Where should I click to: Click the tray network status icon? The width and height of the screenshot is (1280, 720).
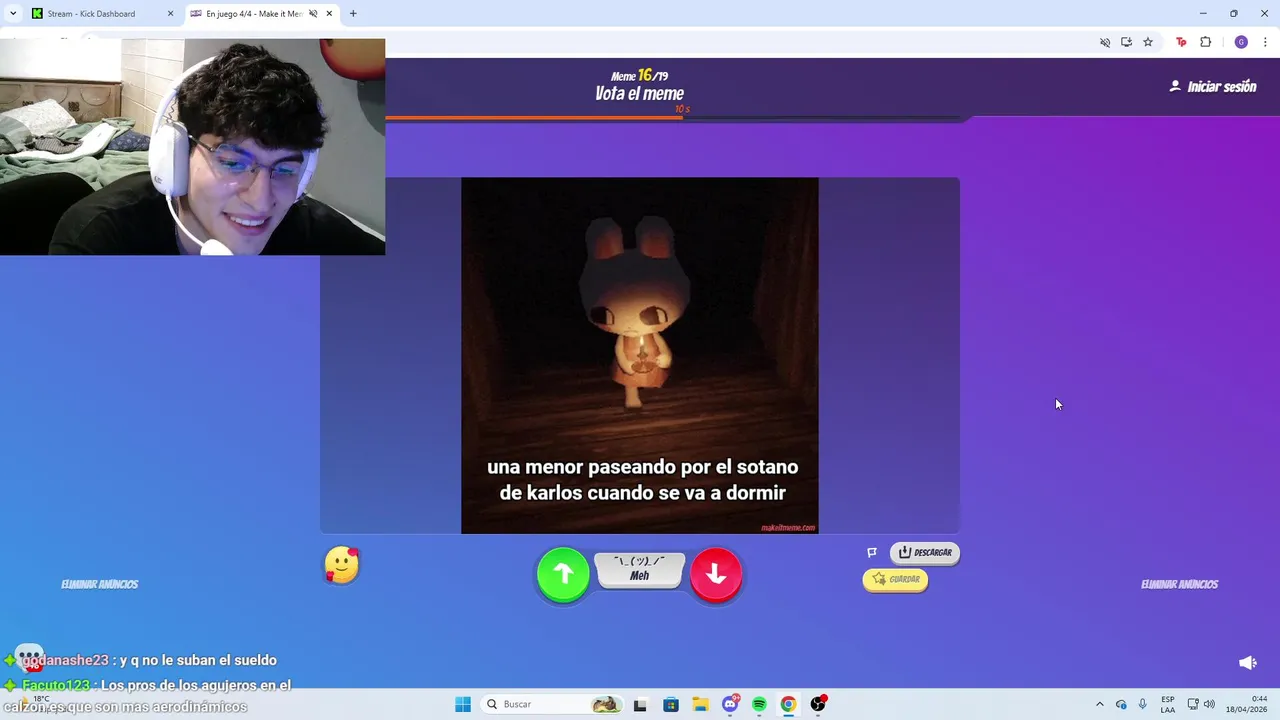(1121, 704)
